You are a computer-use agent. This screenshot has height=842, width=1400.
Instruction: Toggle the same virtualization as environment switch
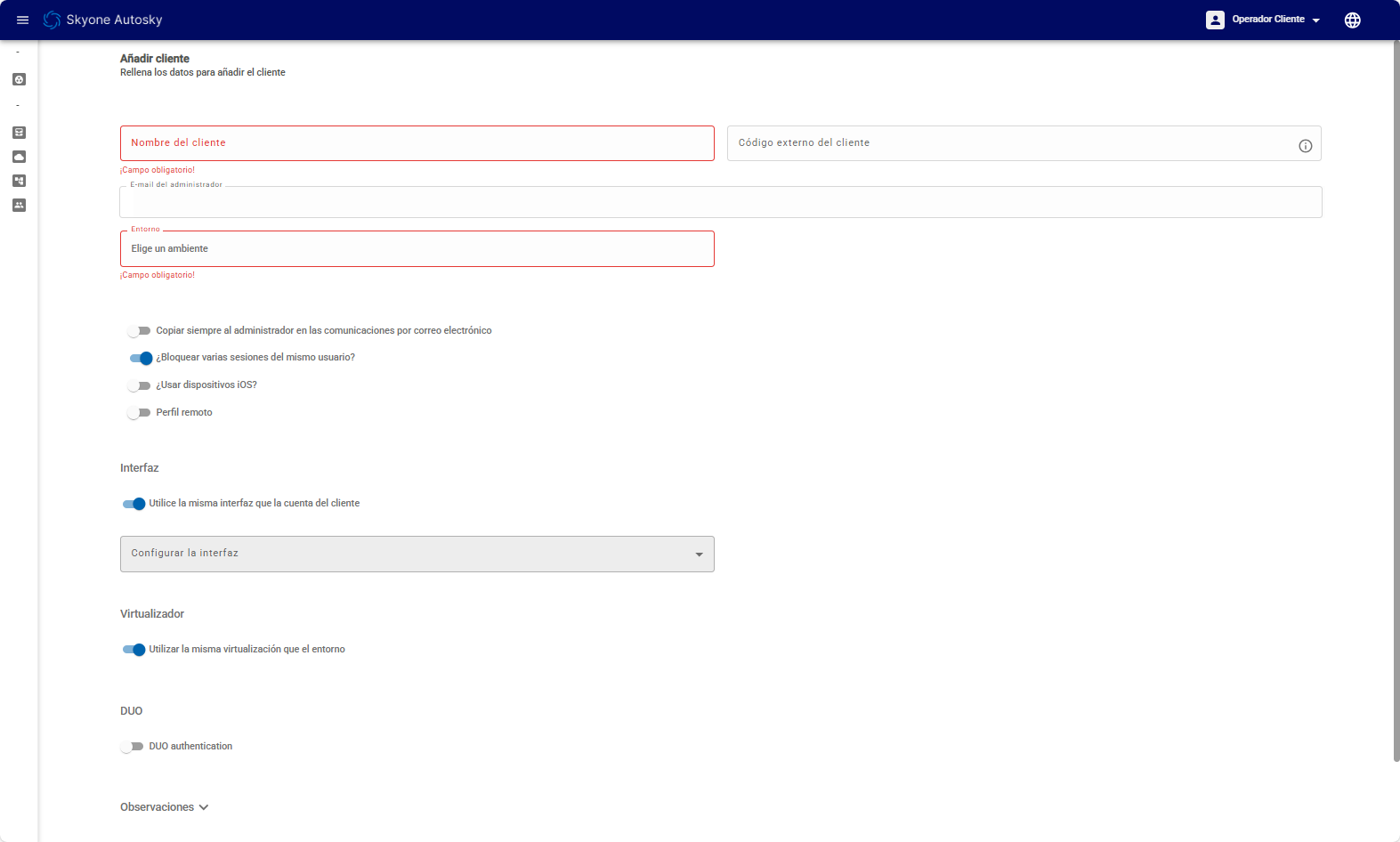click(134, 650)
